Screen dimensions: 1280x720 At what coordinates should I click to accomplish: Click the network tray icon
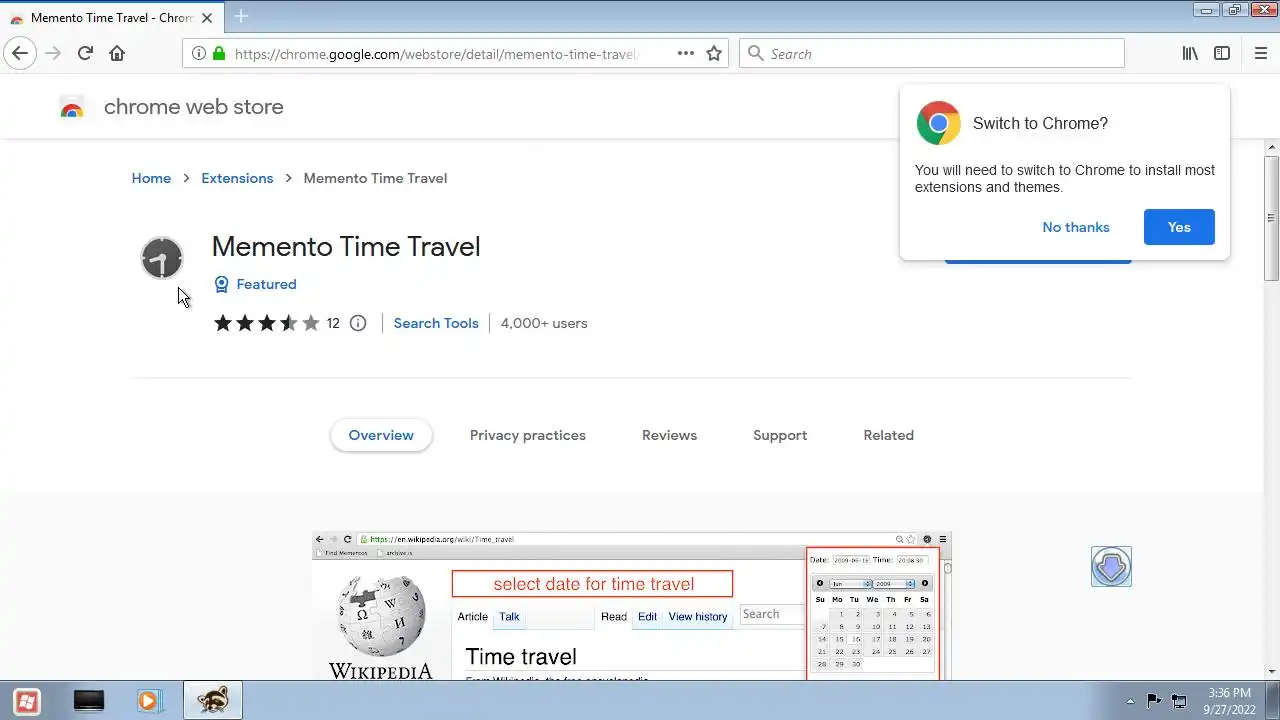tap(1179, 701)
